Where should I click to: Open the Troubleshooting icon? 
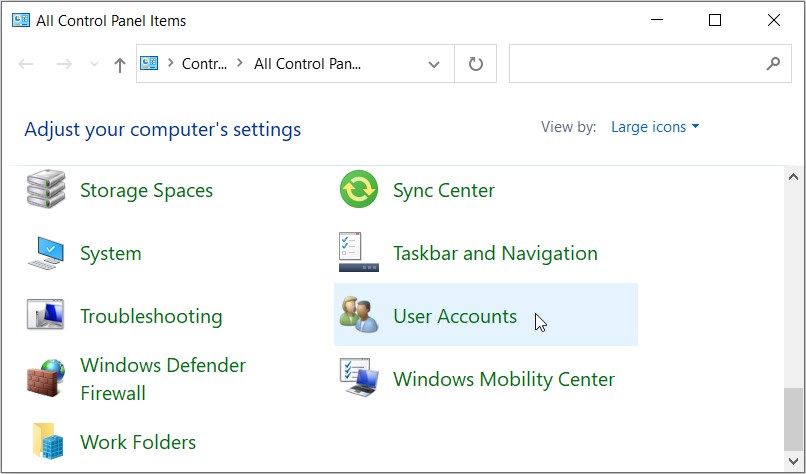pyautogui.click(x=46, y=316)
